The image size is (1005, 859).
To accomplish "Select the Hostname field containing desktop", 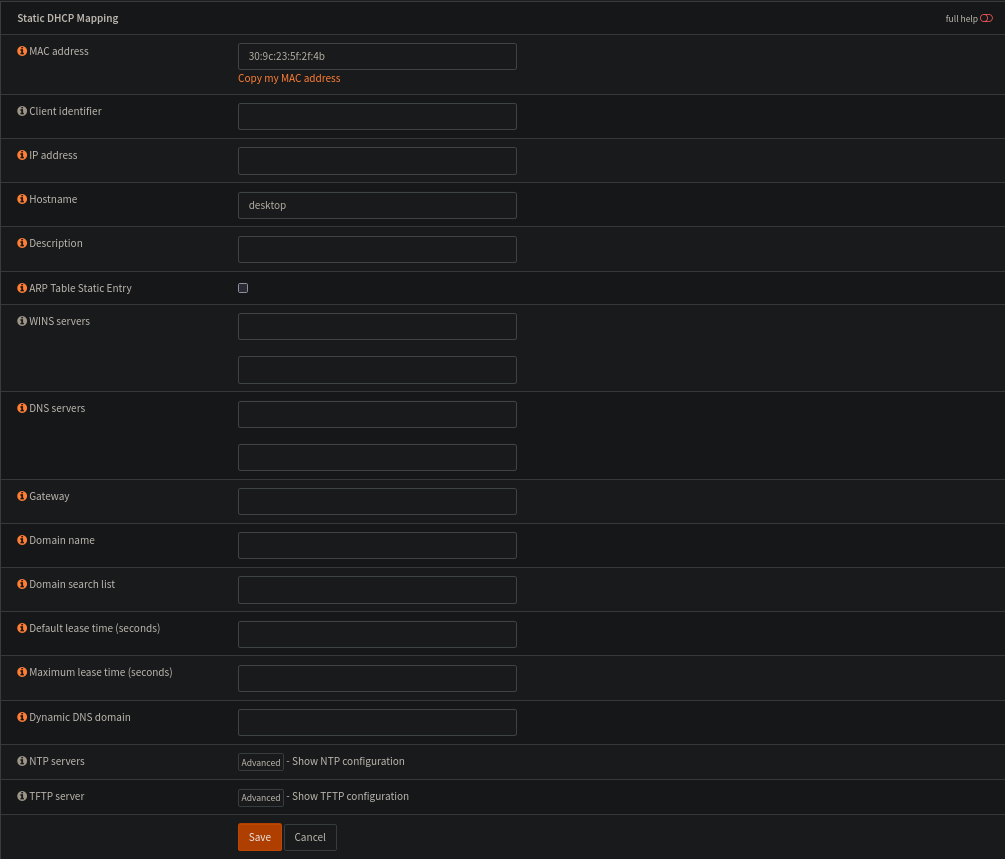I will pyautogui.click(x=377, y=205).
